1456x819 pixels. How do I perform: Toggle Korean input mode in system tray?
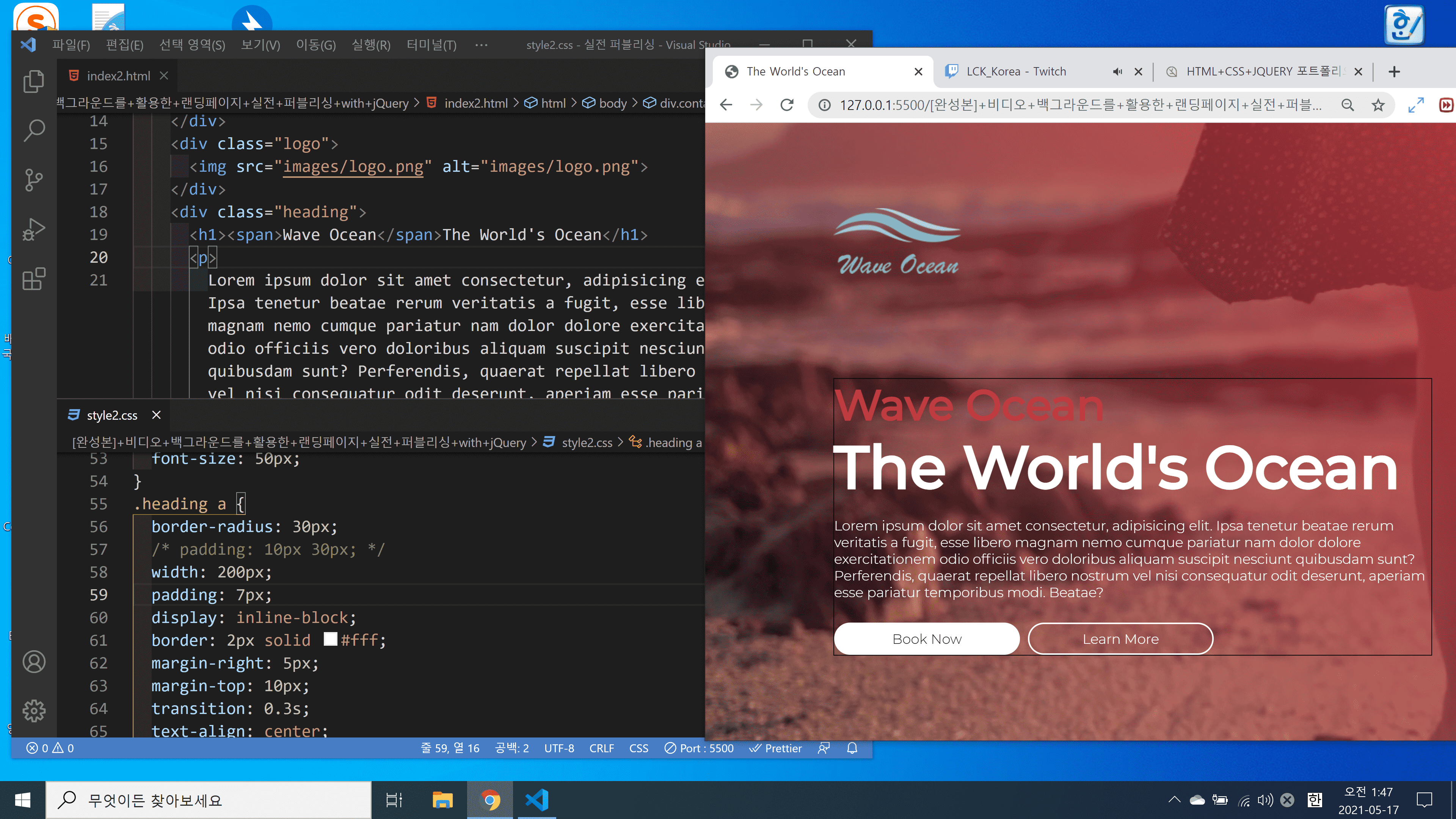tap(1315, 800)
